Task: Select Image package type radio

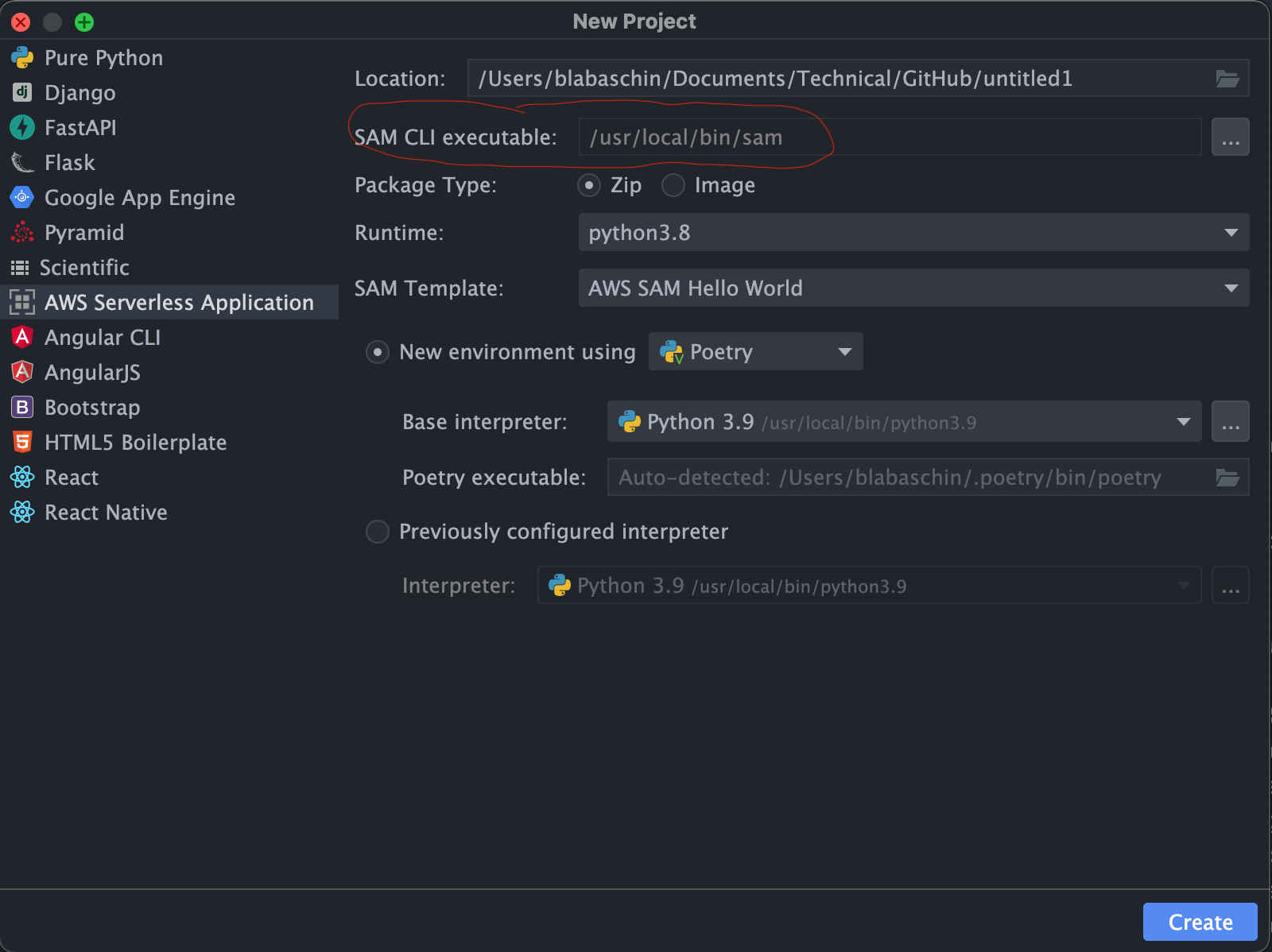Action: click(x=673, y=185)
